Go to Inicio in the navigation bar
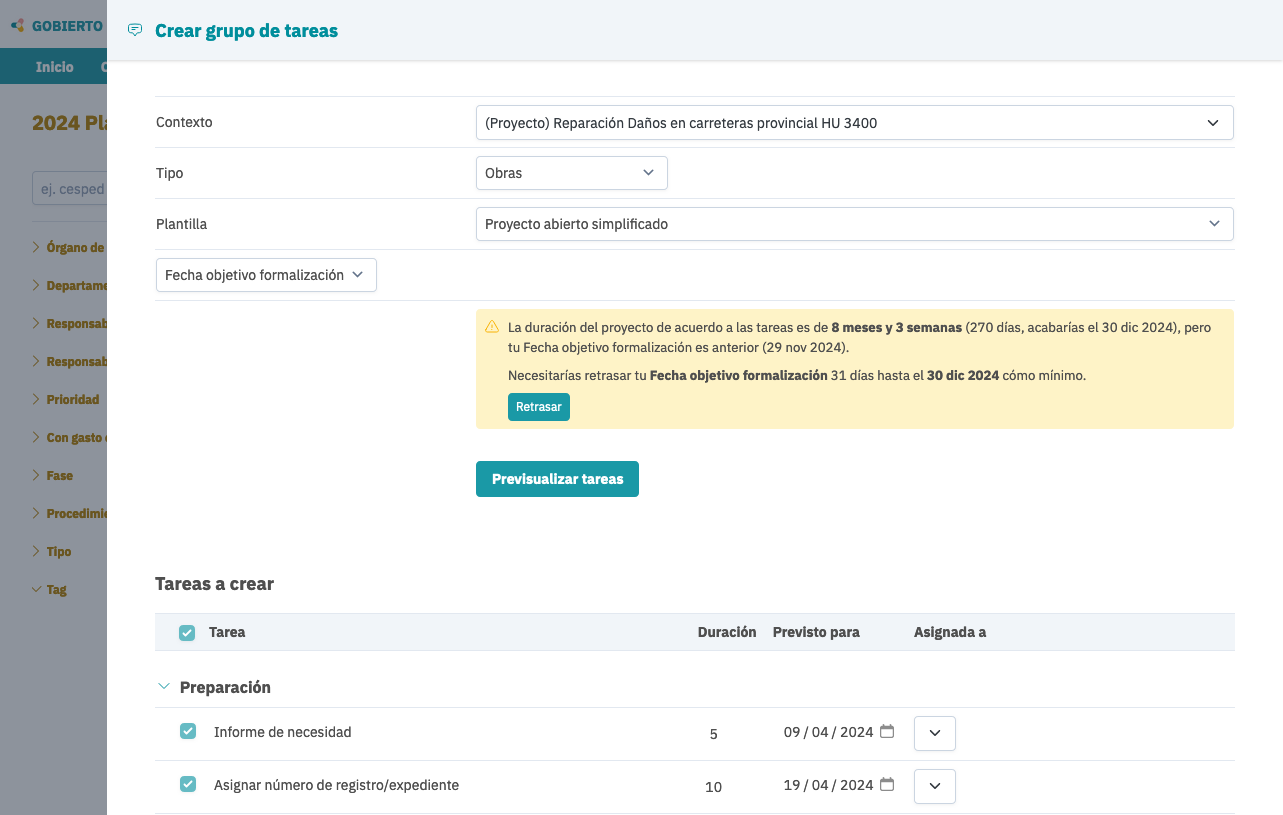The image size is (1283, 815). pyautogui.click(x=54, y=67)
